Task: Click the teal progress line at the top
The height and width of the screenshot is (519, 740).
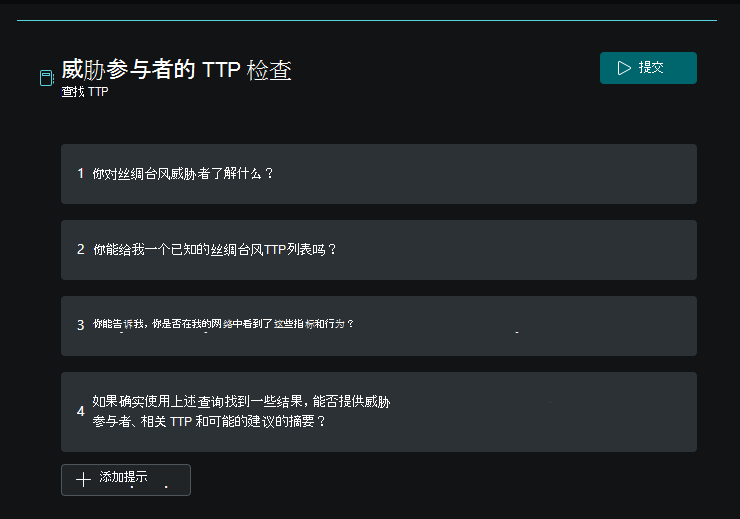Action: pyautogui.click(x=367, y=20)
